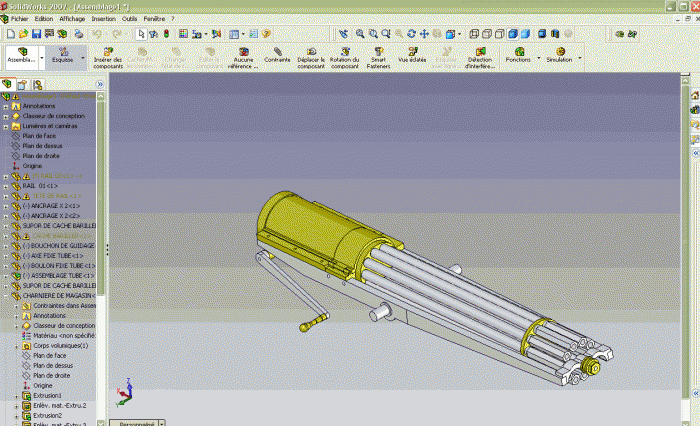The height and width of the screenshot is (426, 700).
Task: Open the Edition menu
Action: point(44,19)
